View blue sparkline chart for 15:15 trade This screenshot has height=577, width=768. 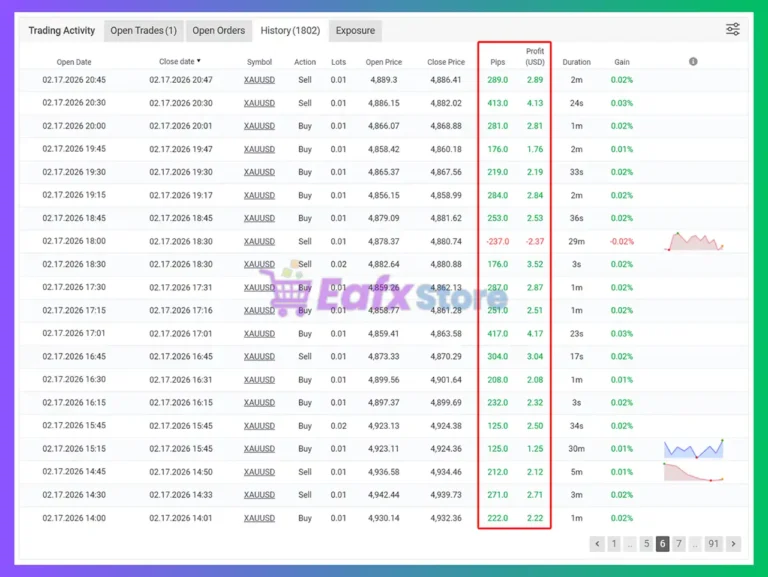coord(694,449)
